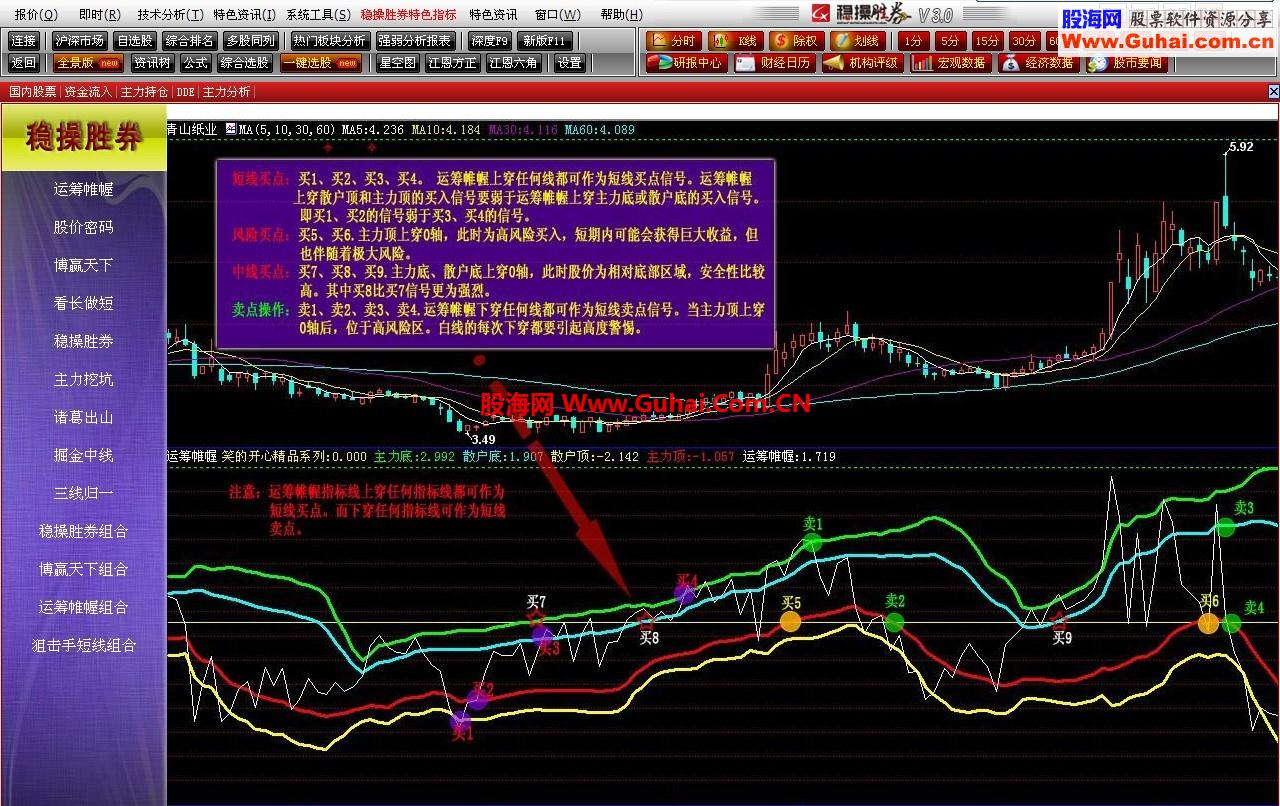Open the 自选股 watchlist
Viewport: 1280px width, 806px height.
point(135,41)
